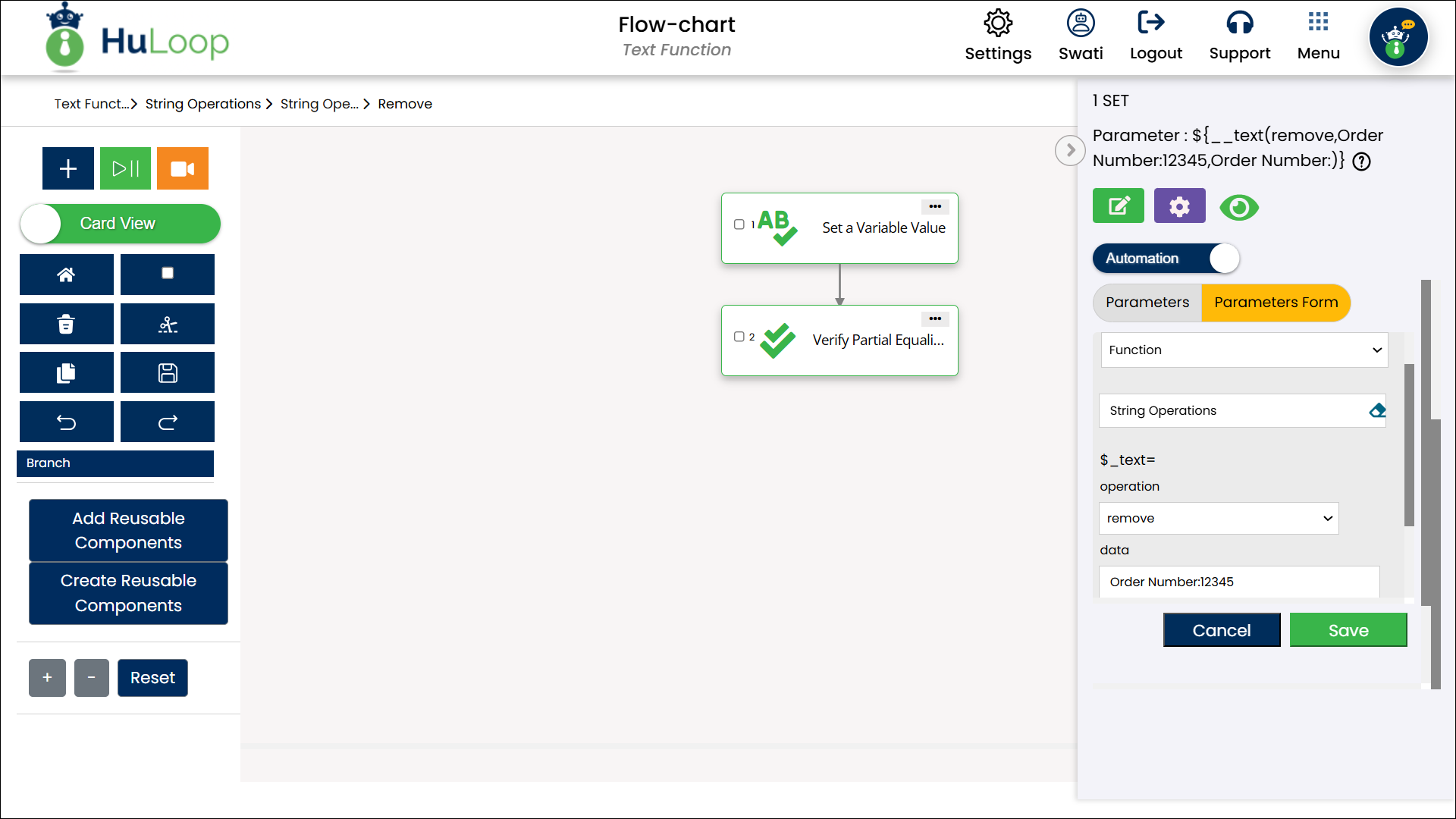Click the chatbot robot avatar icon

pos(1398,37)
